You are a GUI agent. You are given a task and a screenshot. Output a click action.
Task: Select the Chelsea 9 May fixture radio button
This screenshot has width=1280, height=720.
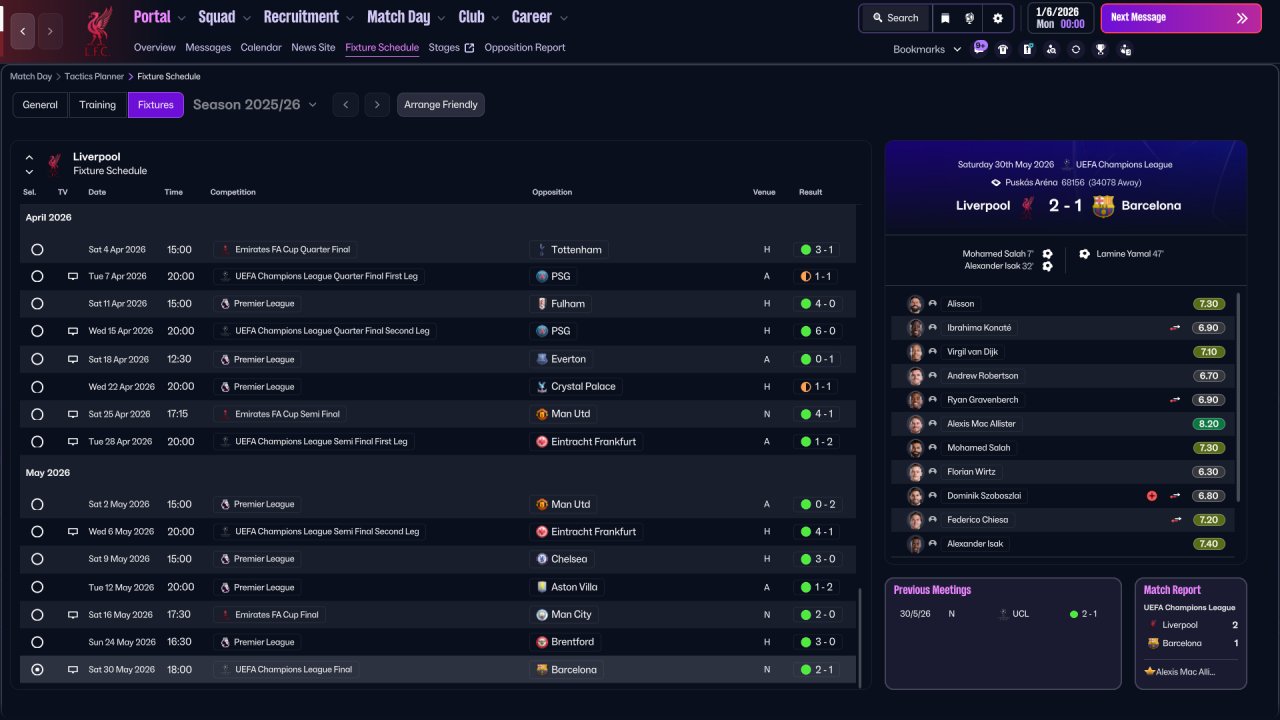click(x=37, y=559)
